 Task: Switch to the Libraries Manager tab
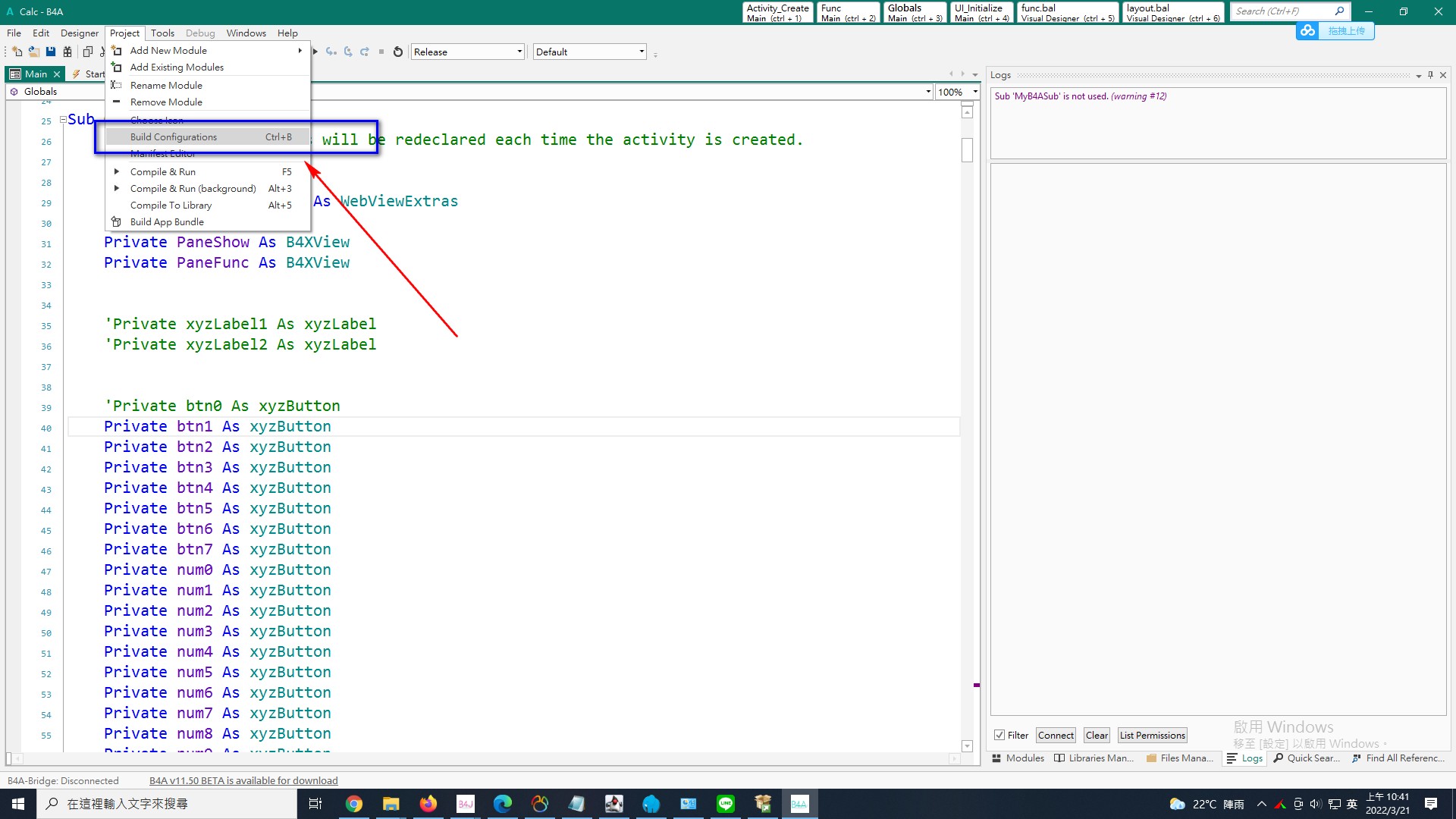pos(1094,758)
